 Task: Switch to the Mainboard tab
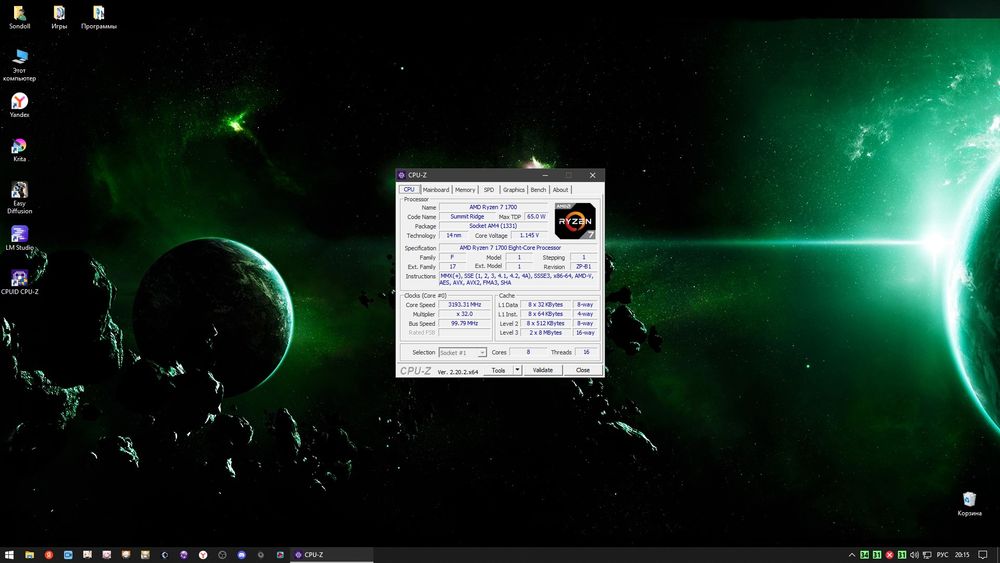tap(436, 189)
